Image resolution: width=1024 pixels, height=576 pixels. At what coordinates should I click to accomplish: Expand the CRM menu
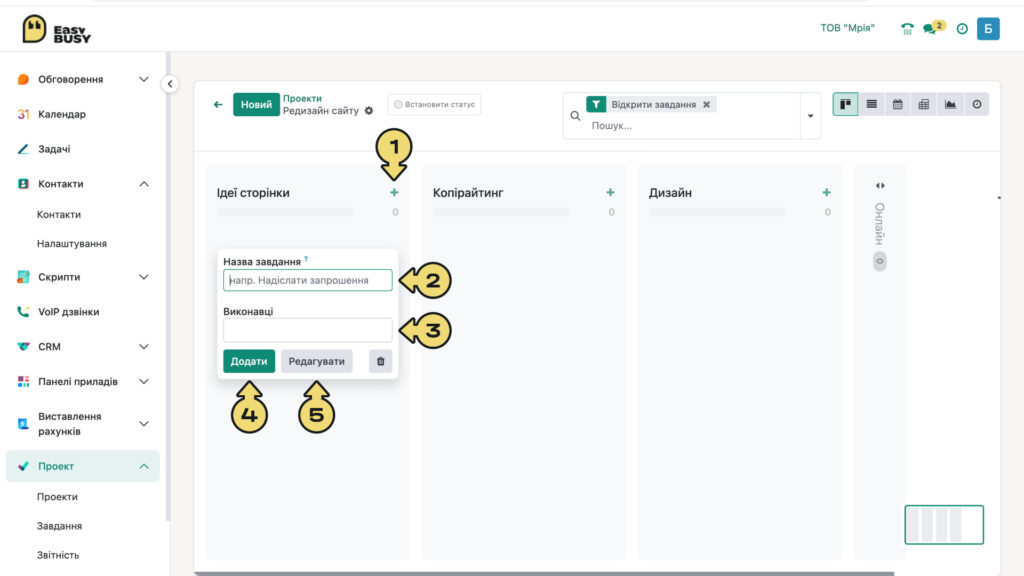[144, 347]
